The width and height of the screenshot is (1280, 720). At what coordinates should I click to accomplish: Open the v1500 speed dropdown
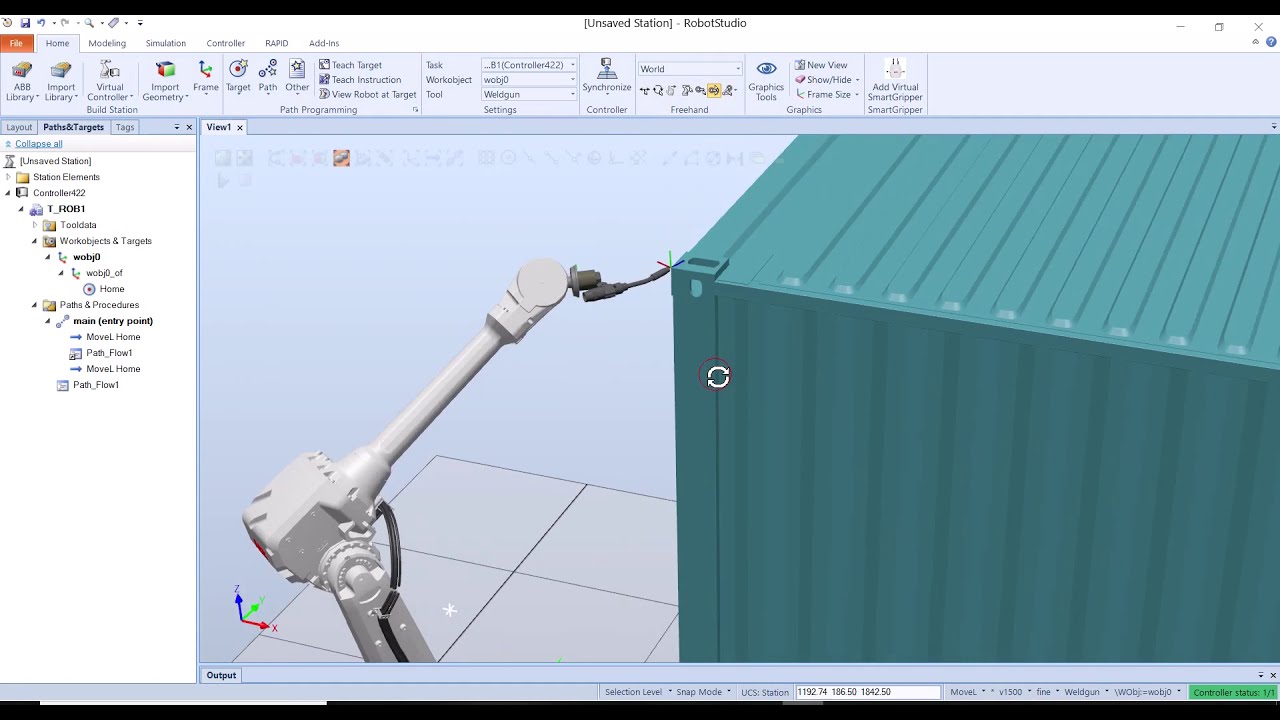(x=1013, y=692)
